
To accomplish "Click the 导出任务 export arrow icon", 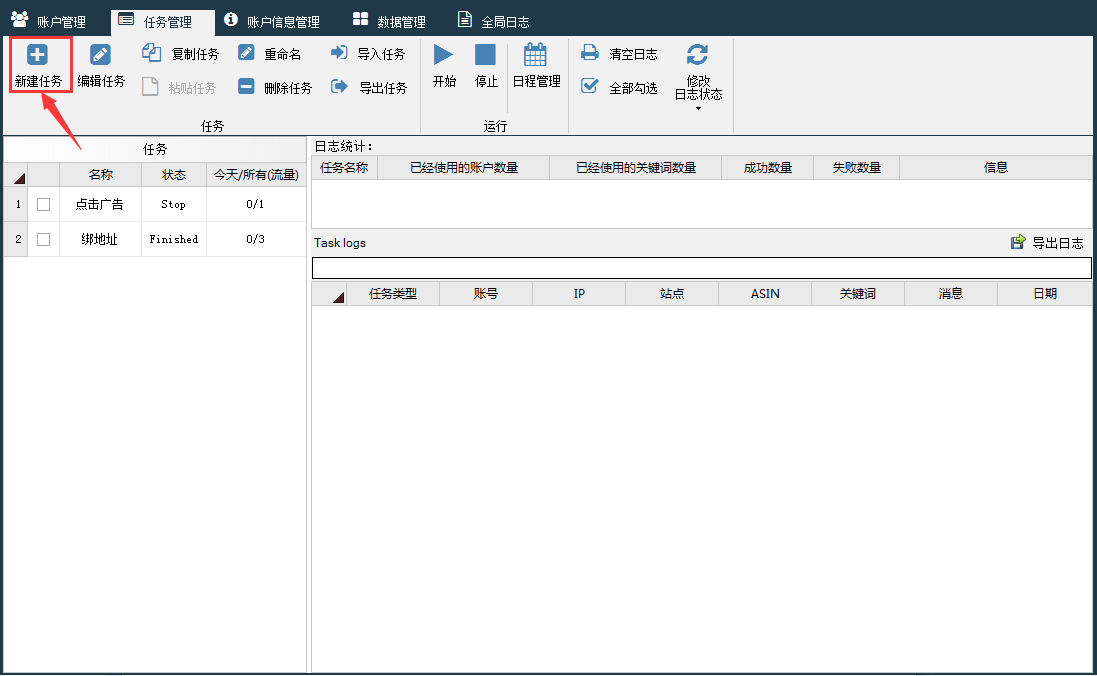I will (339, 86).
